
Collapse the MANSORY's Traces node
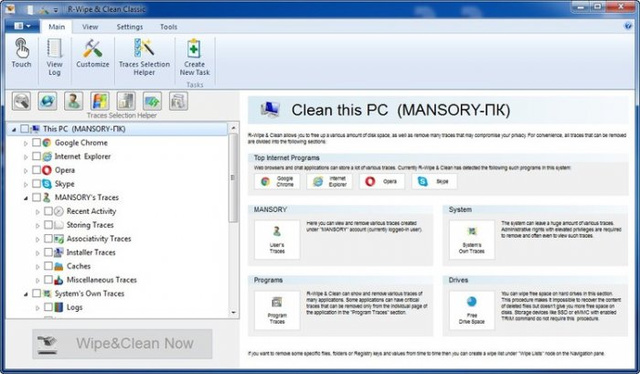(x=26, y=198)
